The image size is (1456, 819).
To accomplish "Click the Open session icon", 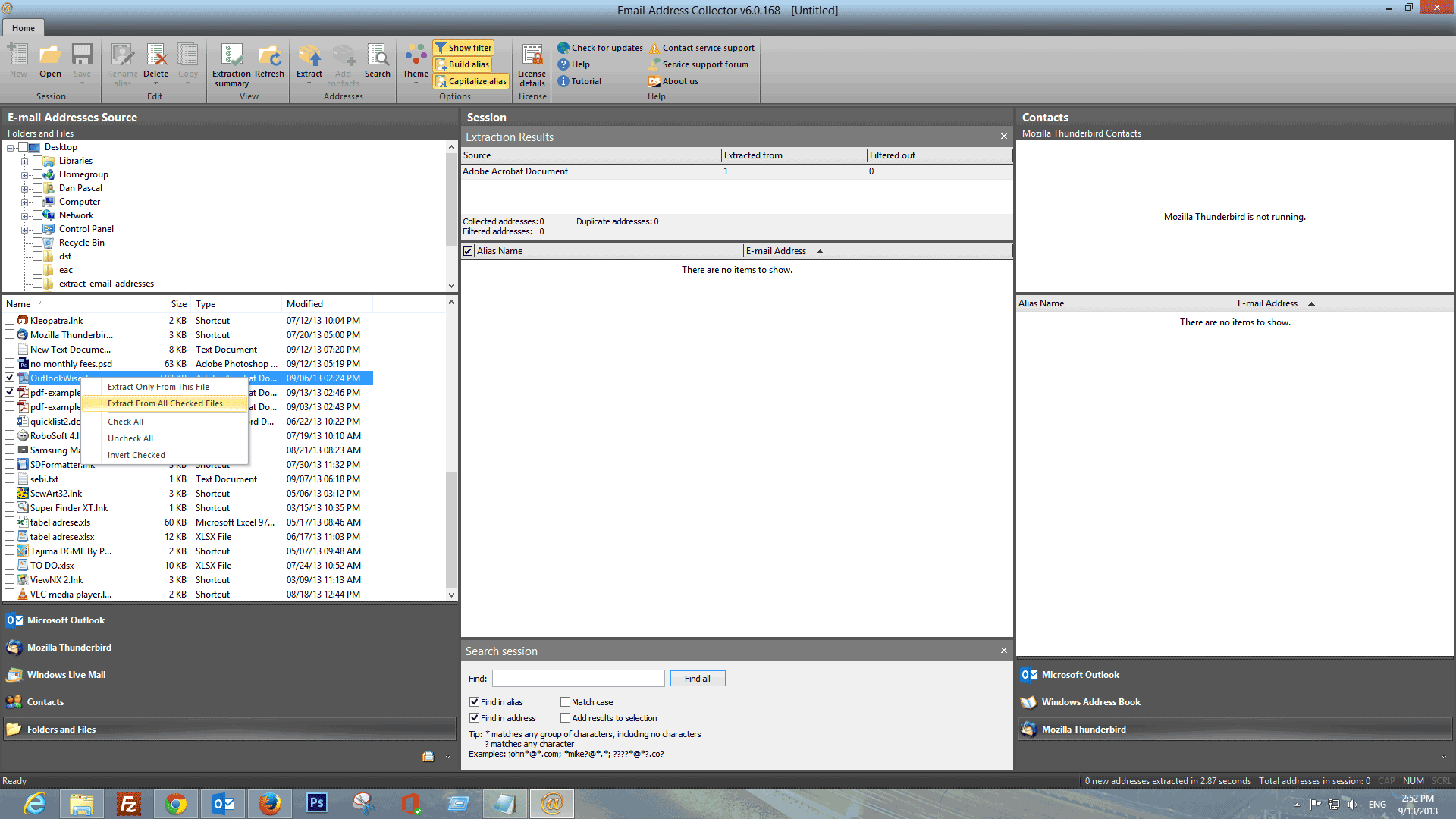I will [50, 61].
